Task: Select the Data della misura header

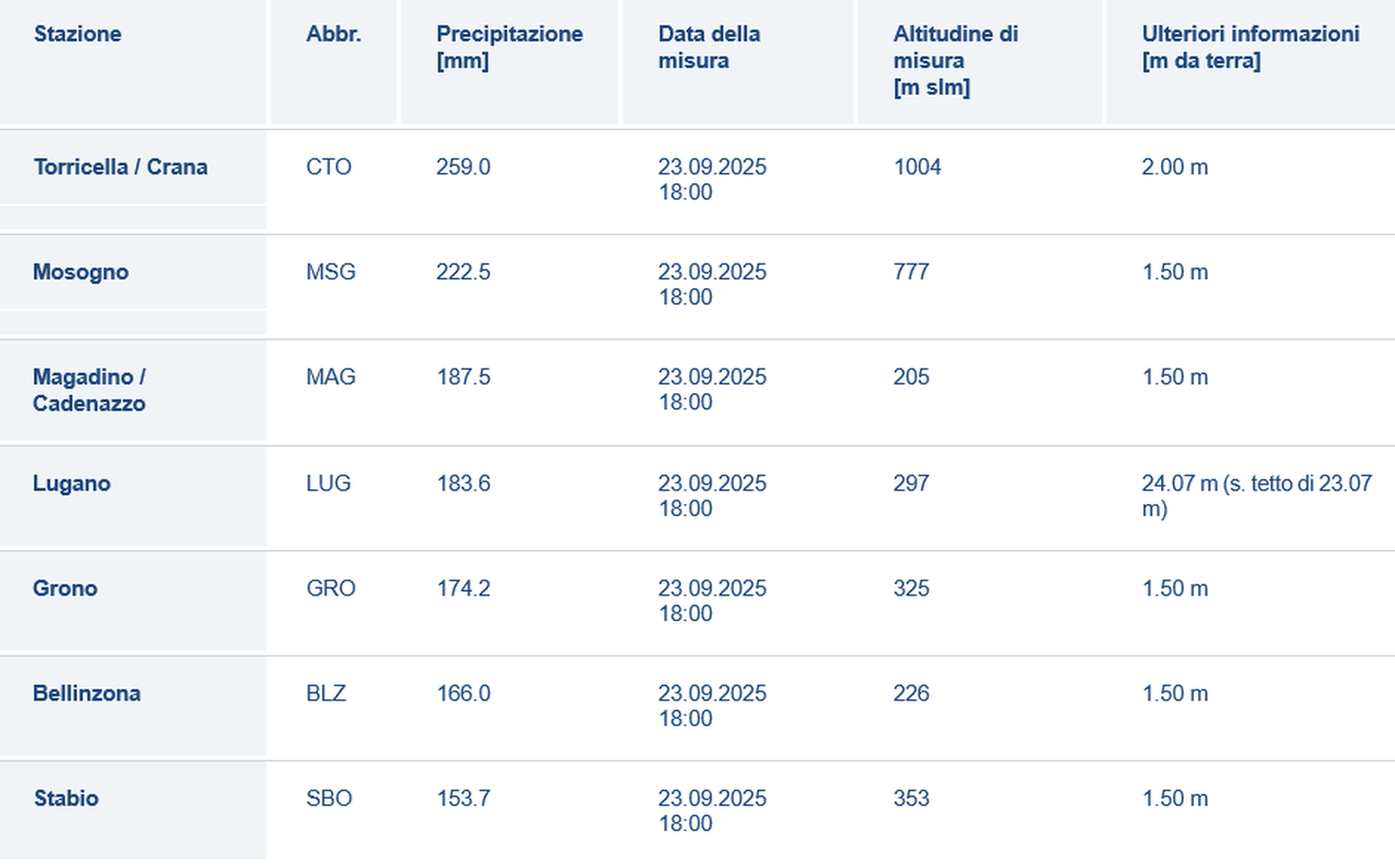Action: [x=709, y=47]
